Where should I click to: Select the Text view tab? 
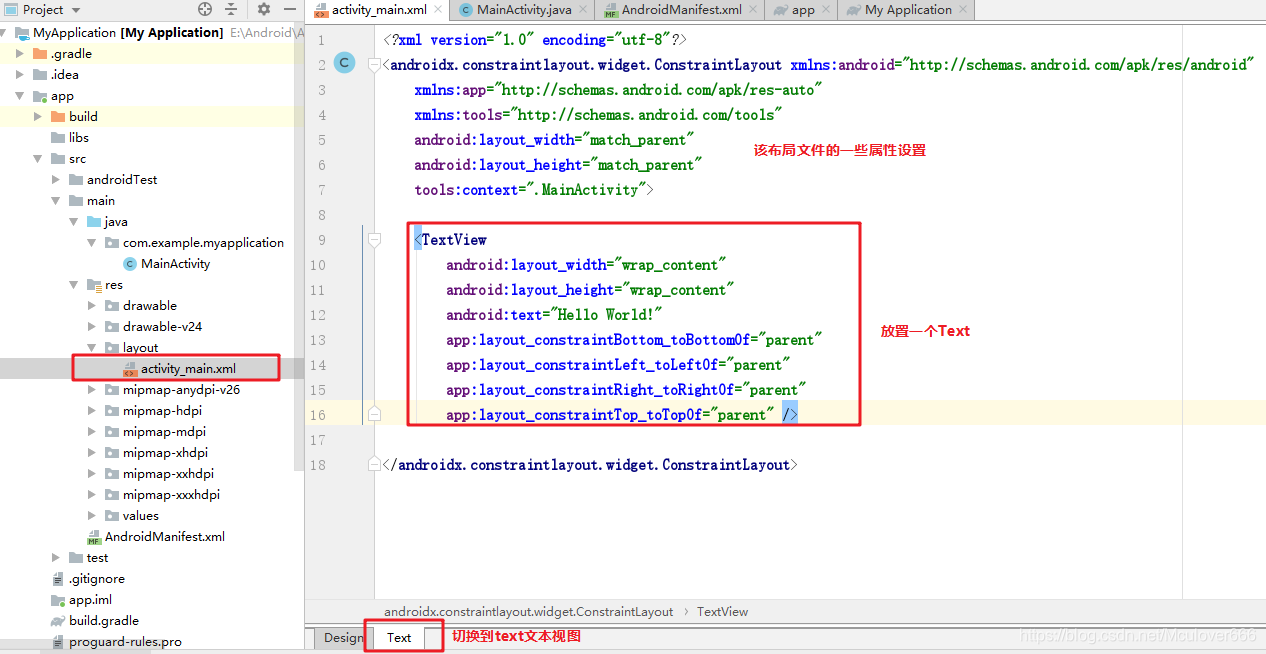399,638
